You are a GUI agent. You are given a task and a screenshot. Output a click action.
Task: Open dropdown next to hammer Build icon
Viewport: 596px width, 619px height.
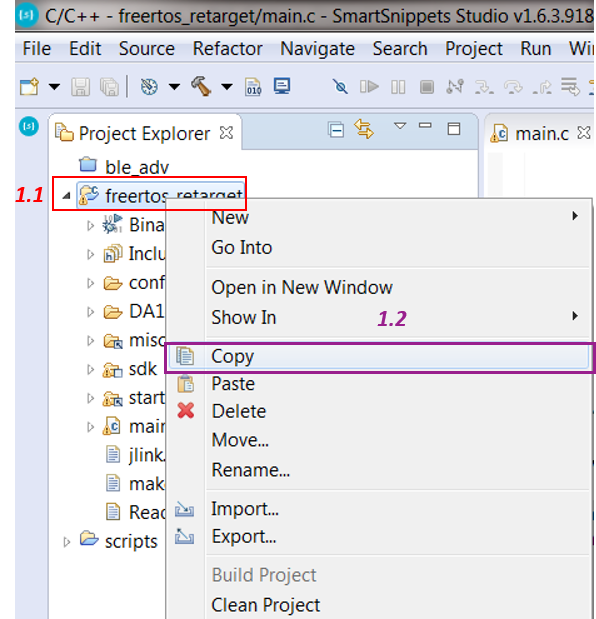click(227, 86)
